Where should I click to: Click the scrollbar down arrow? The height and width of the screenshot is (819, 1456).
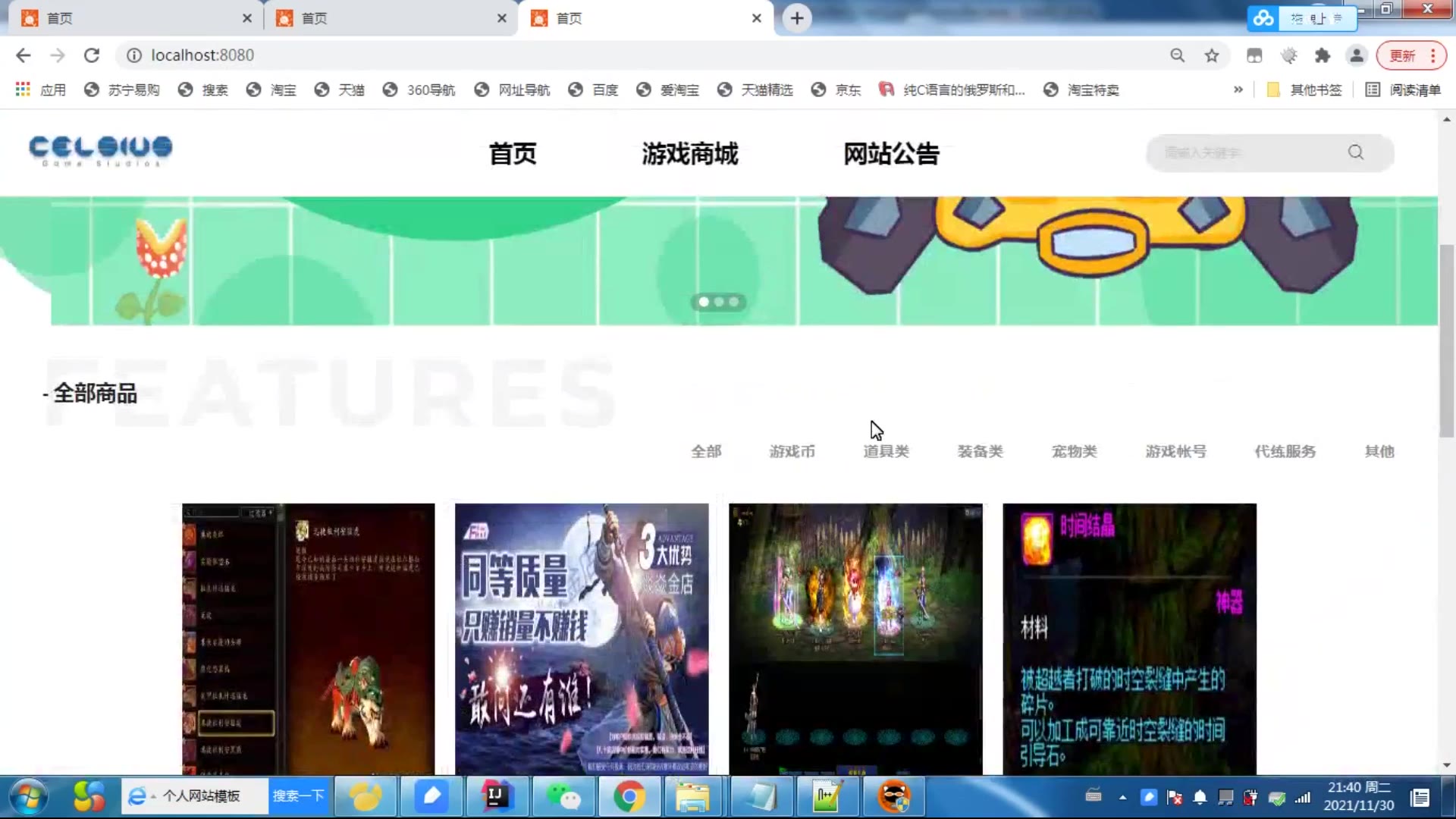pyautogui.click(x=1446, y=765)
